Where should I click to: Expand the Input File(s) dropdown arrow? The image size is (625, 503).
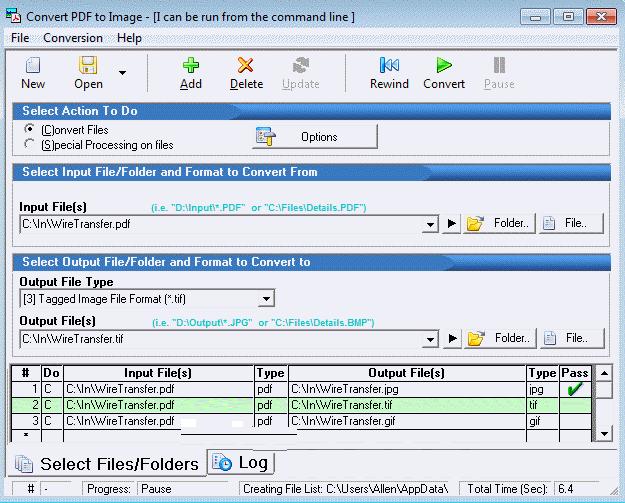click(430, 224)
